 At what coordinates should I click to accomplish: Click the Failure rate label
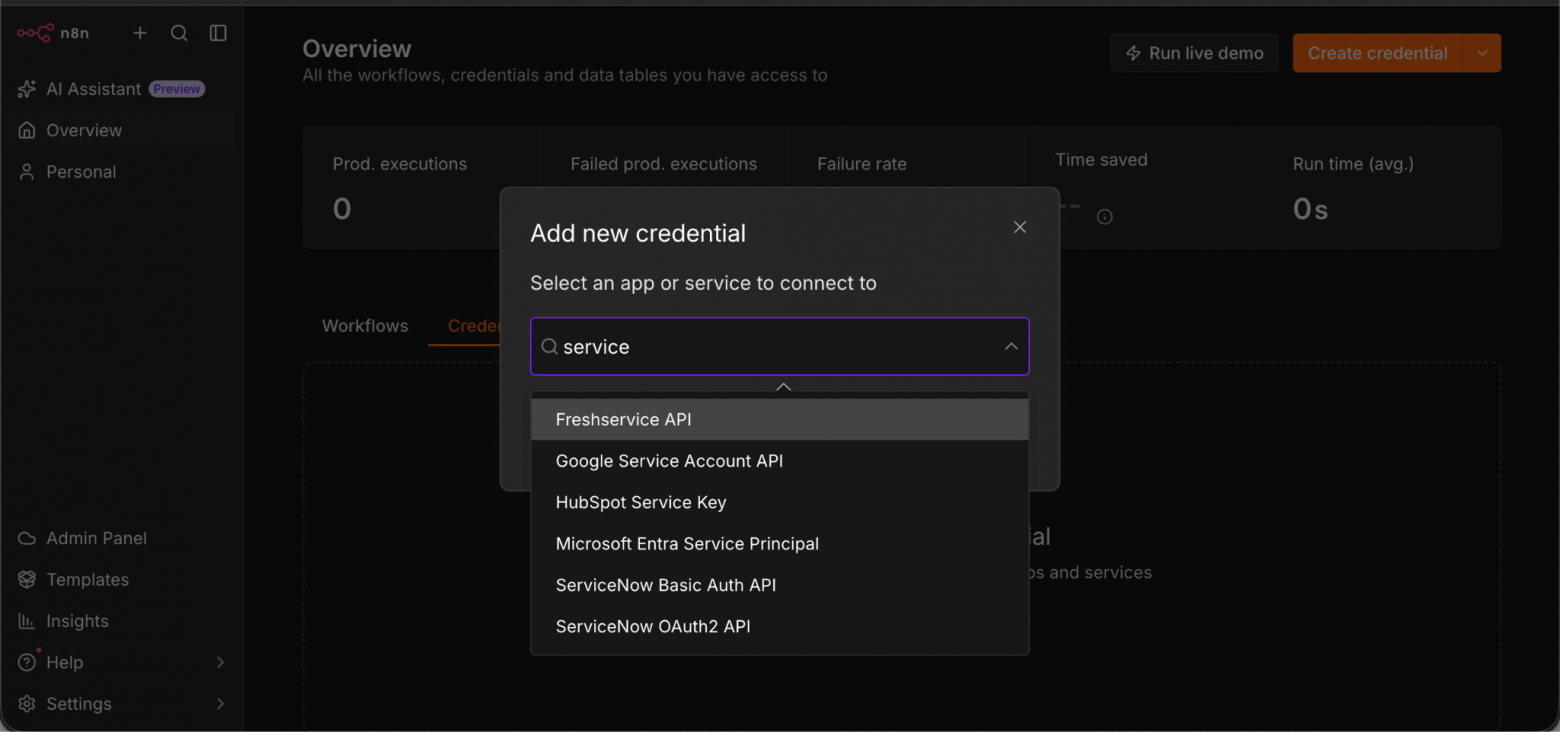point(862,164)
